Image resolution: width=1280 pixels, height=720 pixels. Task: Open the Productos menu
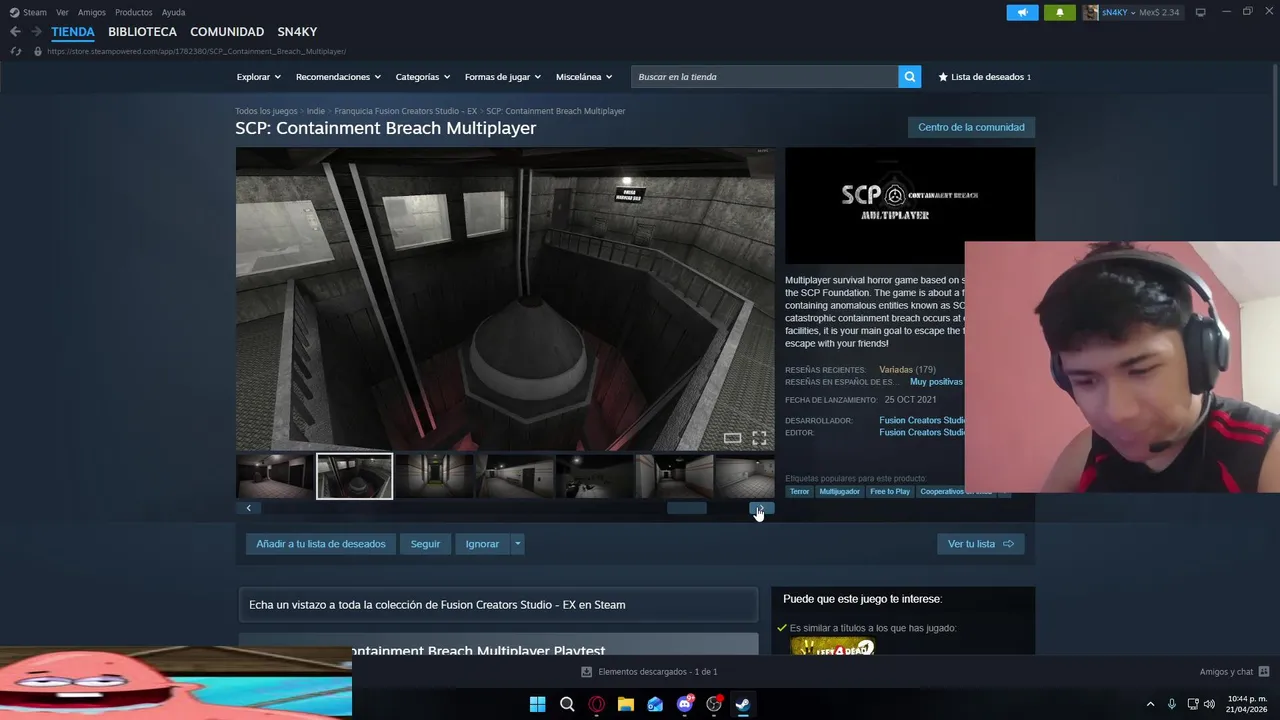point(134,12)
